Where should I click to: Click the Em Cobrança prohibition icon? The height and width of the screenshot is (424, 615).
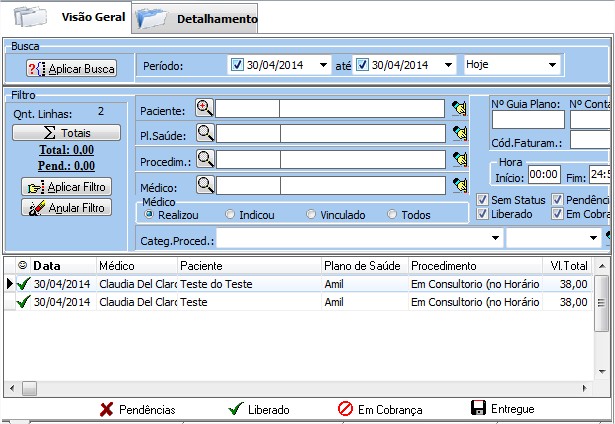point(345,409)
